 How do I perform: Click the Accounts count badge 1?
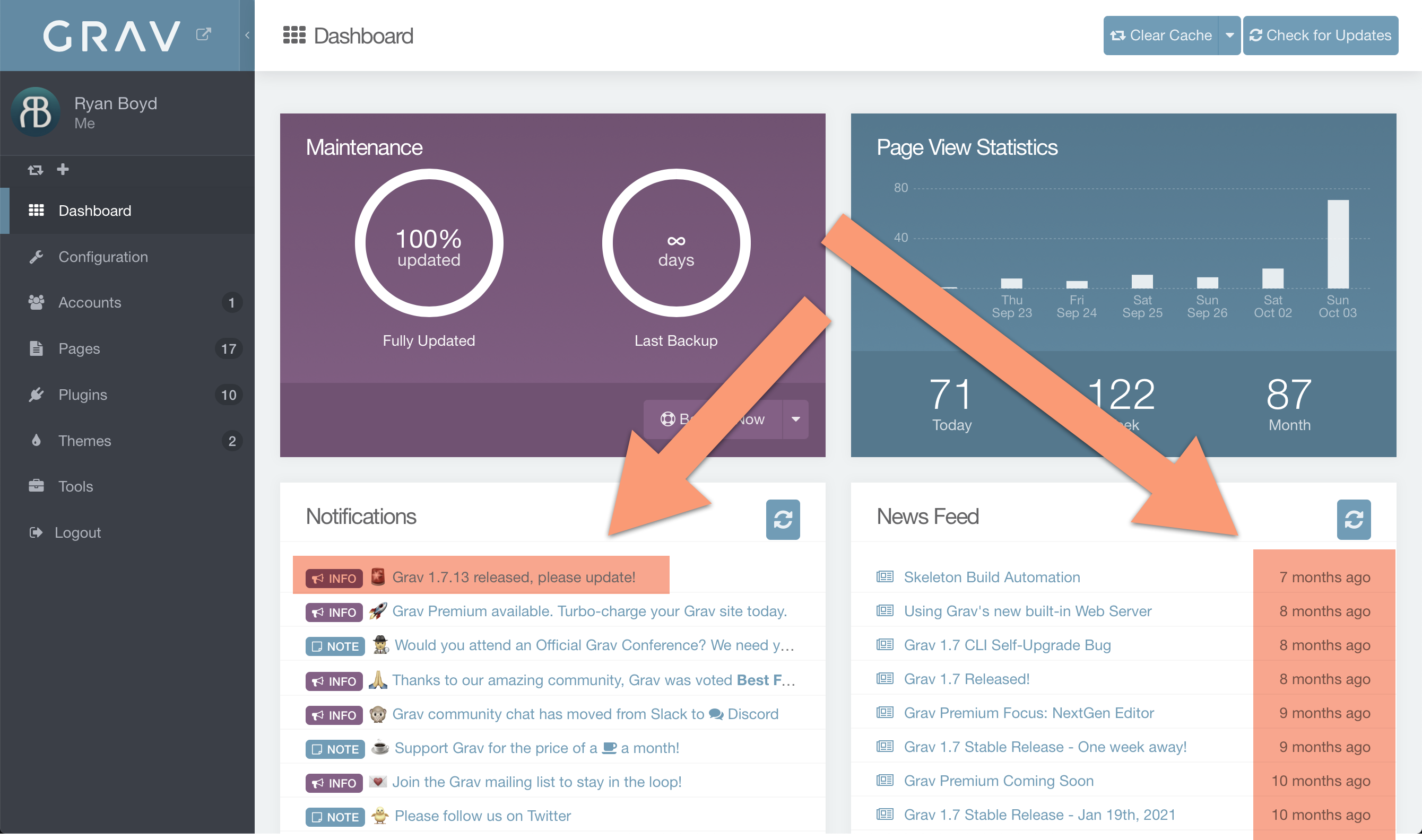[232, 303]
